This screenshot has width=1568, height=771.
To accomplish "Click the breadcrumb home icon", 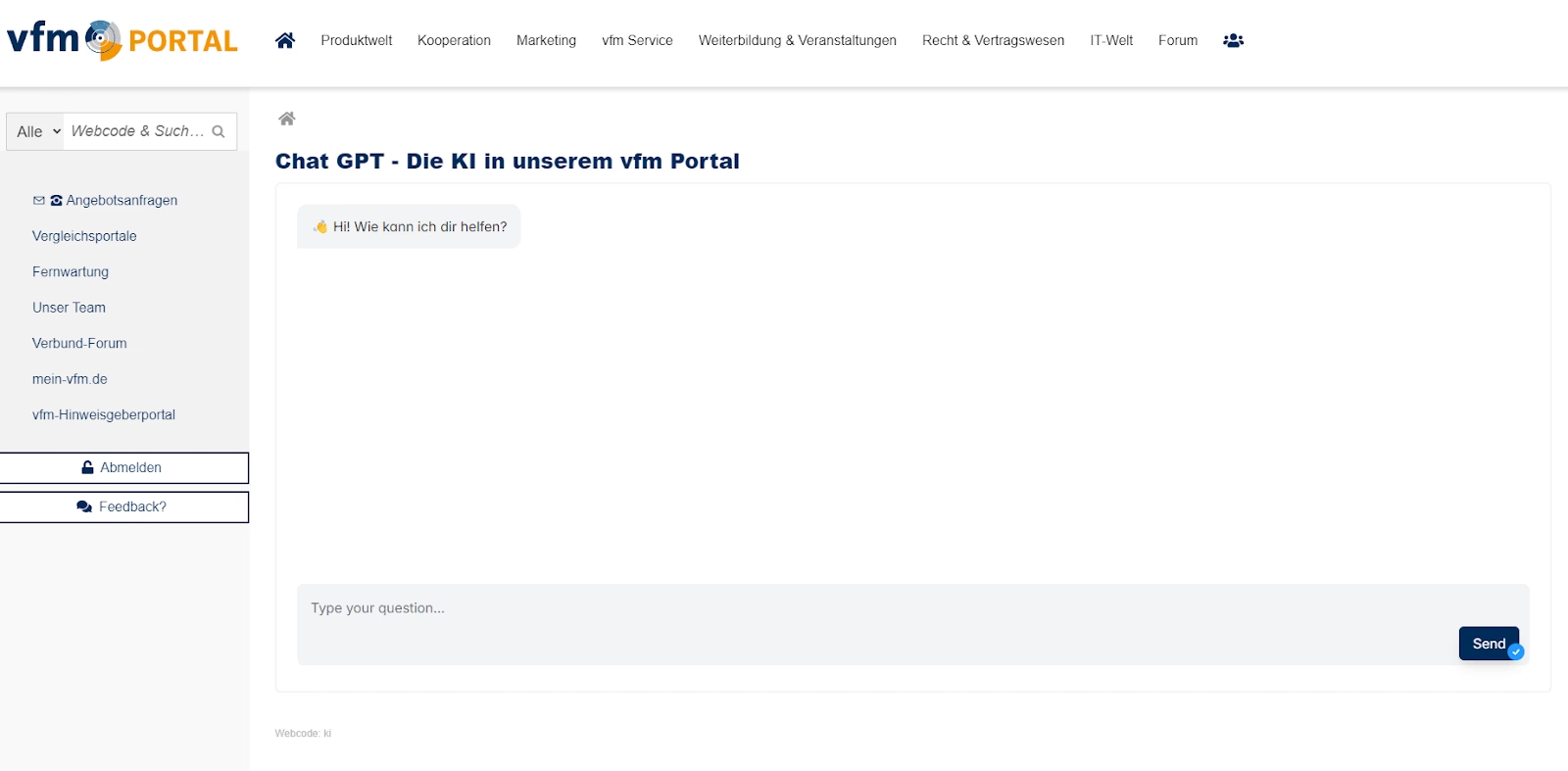I will click(287, 119).
